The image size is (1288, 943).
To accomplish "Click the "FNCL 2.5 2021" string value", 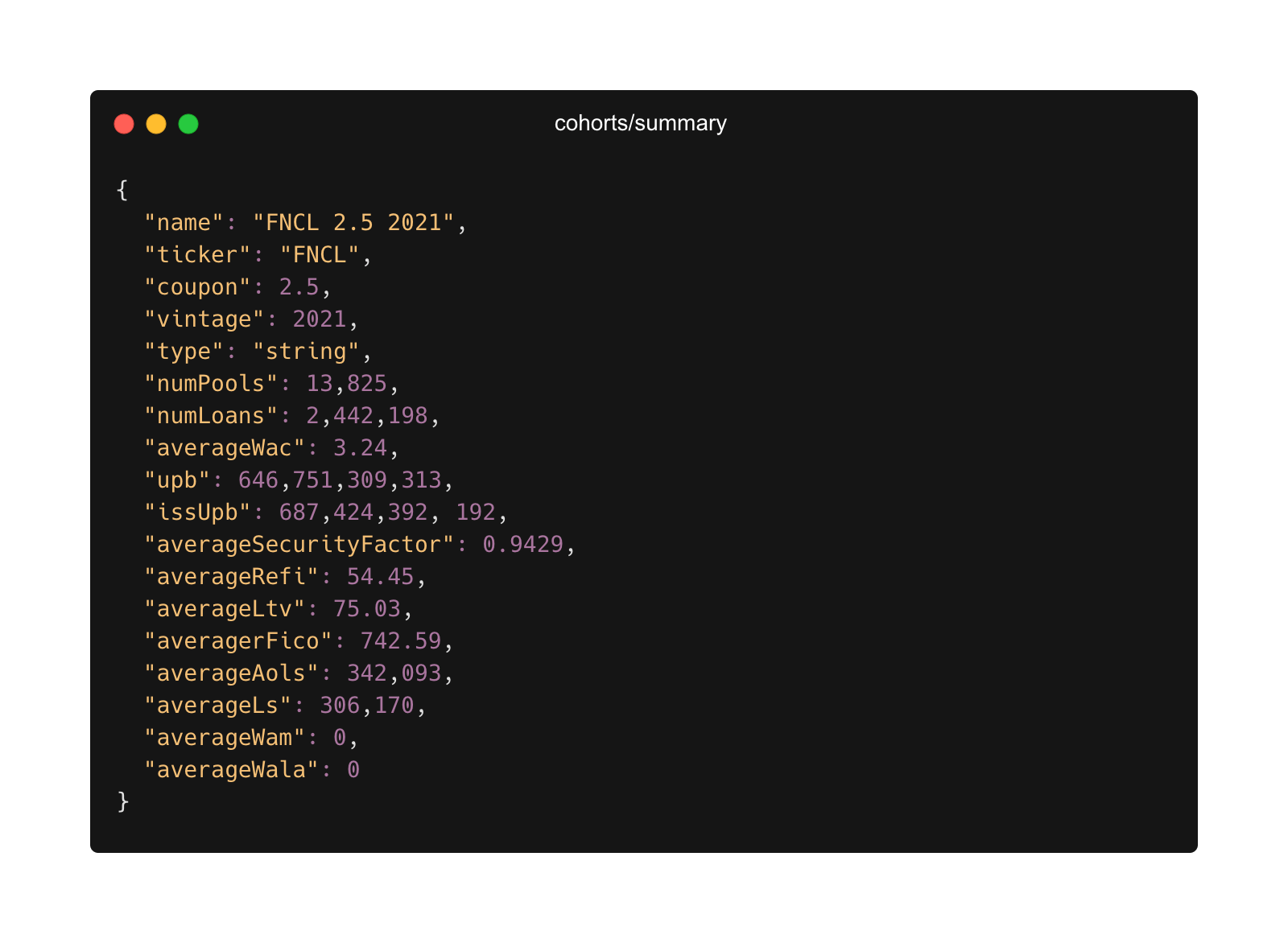I will (353, 223).
